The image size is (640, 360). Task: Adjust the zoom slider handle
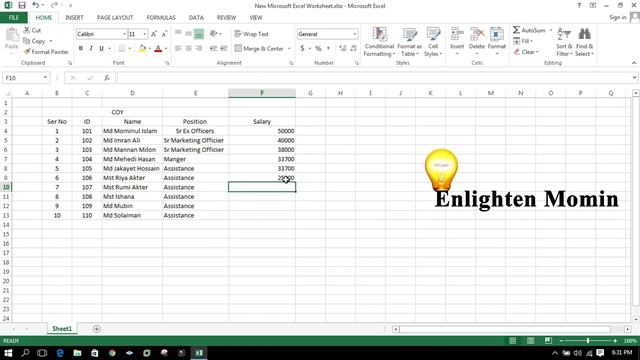[588, 340]
